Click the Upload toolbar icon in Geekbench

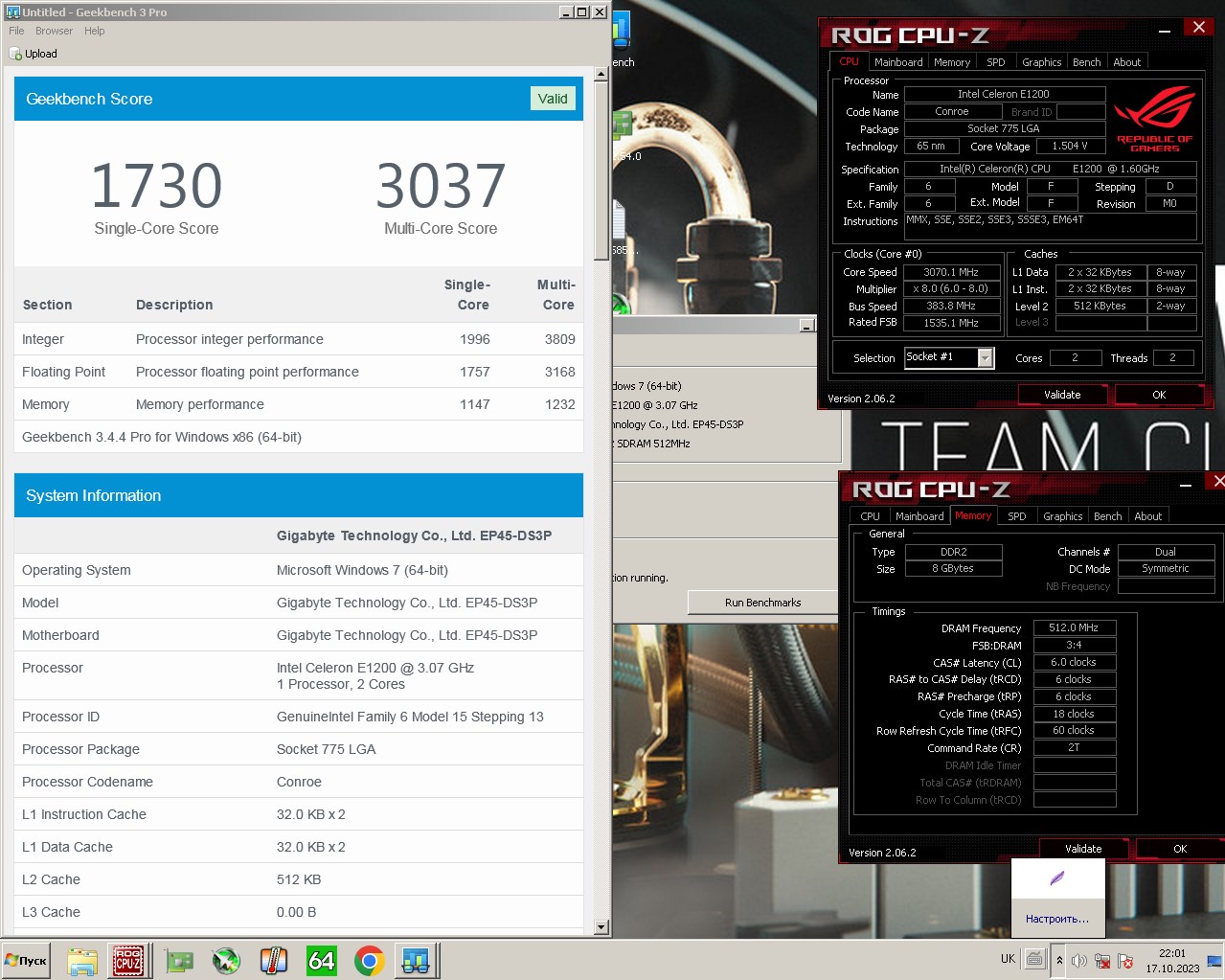(x=15, y=54)
